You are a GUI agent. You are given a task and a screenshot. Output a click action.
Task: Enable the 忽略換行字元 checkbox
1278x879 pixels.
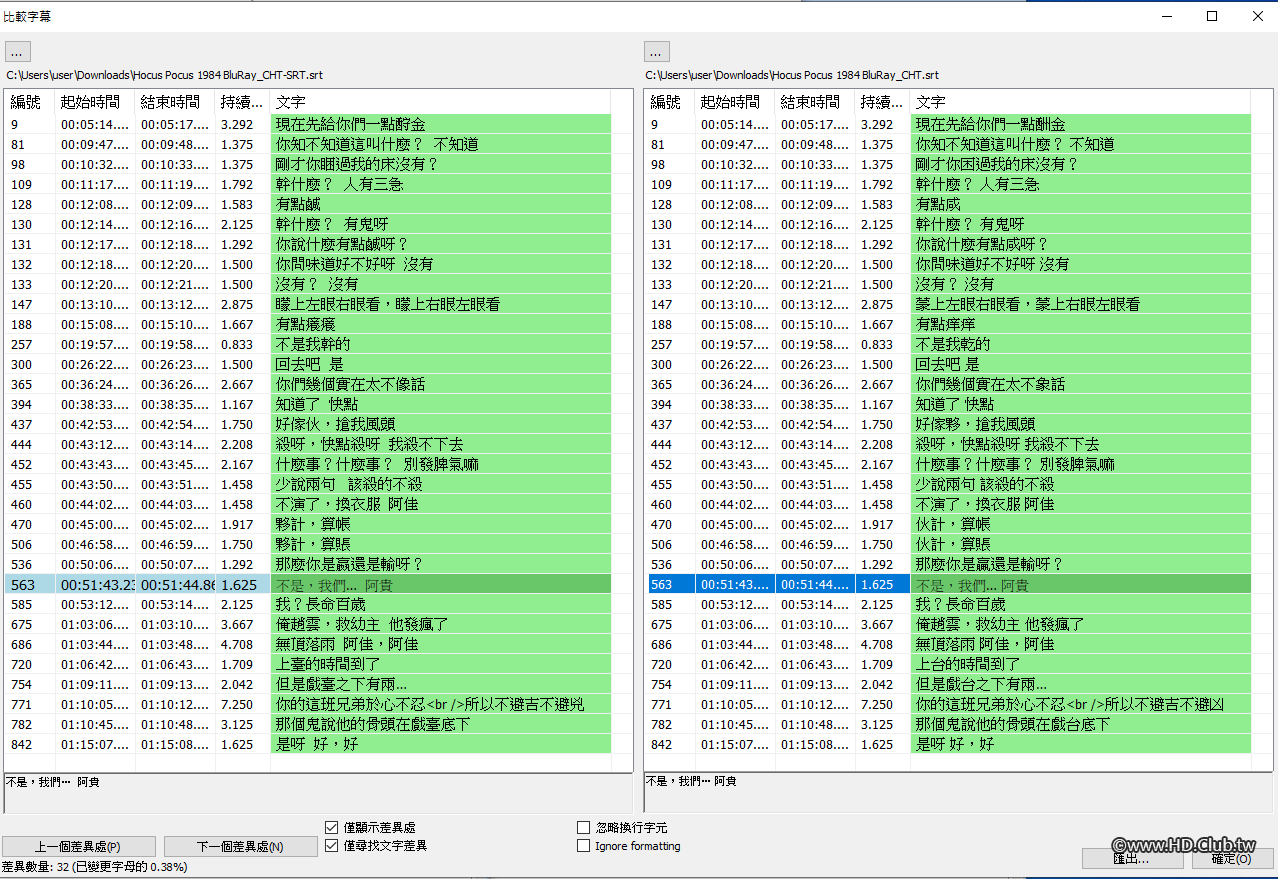(x=583, y=826)
